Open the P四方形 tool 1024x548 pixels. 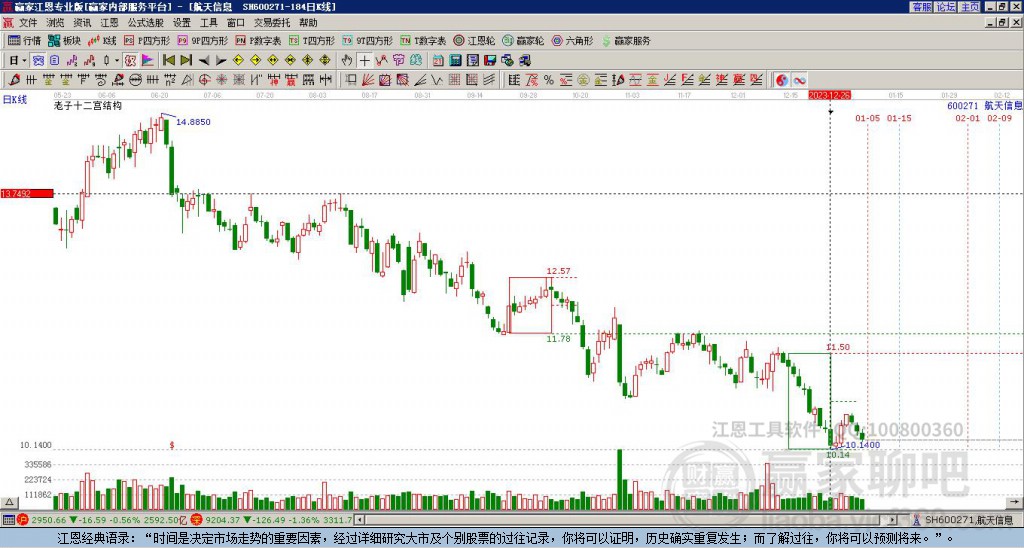147,40
